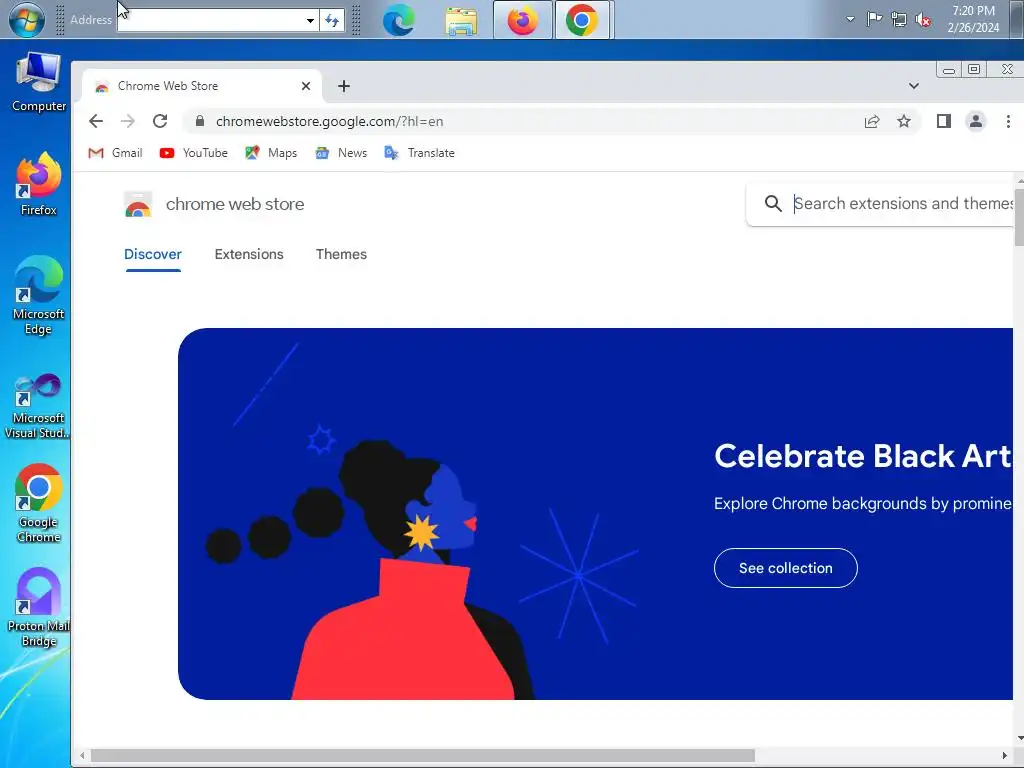
Task: Select the Computer desktop icon
Action: (x=39, y=82)
